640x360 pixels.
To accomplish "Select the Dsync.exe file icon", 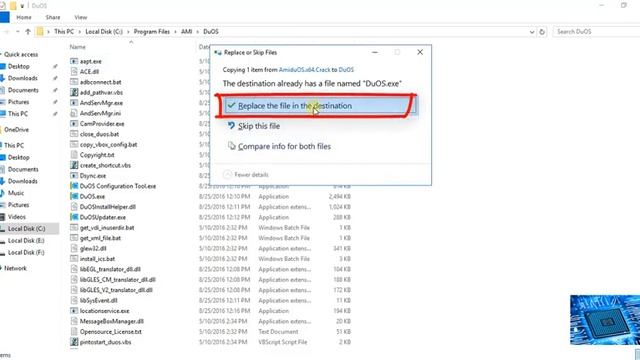I will click(x=74, y=176).
